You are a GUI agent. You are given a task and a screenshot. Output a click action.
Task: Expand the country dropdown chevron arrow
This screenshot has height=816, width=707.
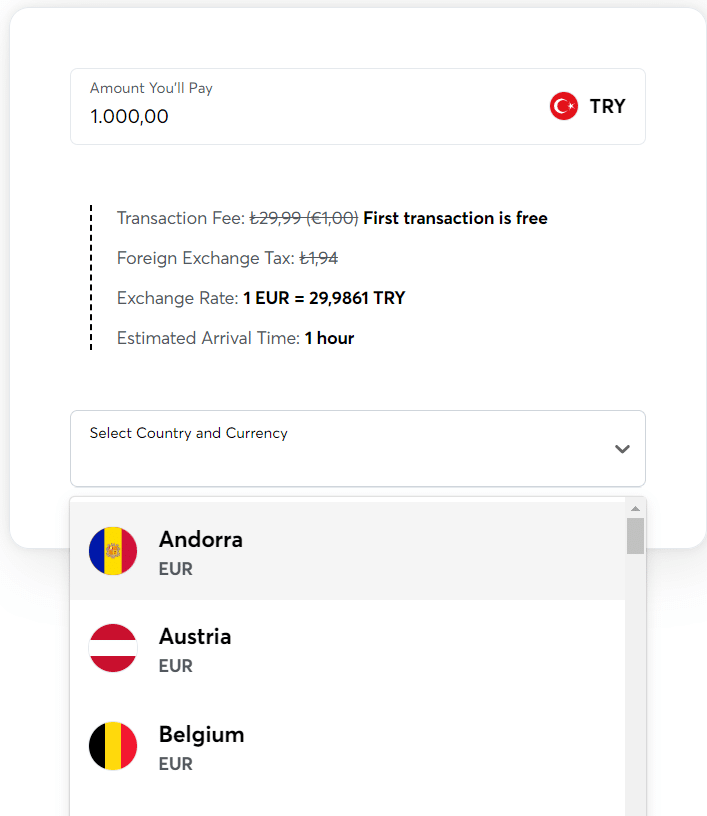click(622, 449)
